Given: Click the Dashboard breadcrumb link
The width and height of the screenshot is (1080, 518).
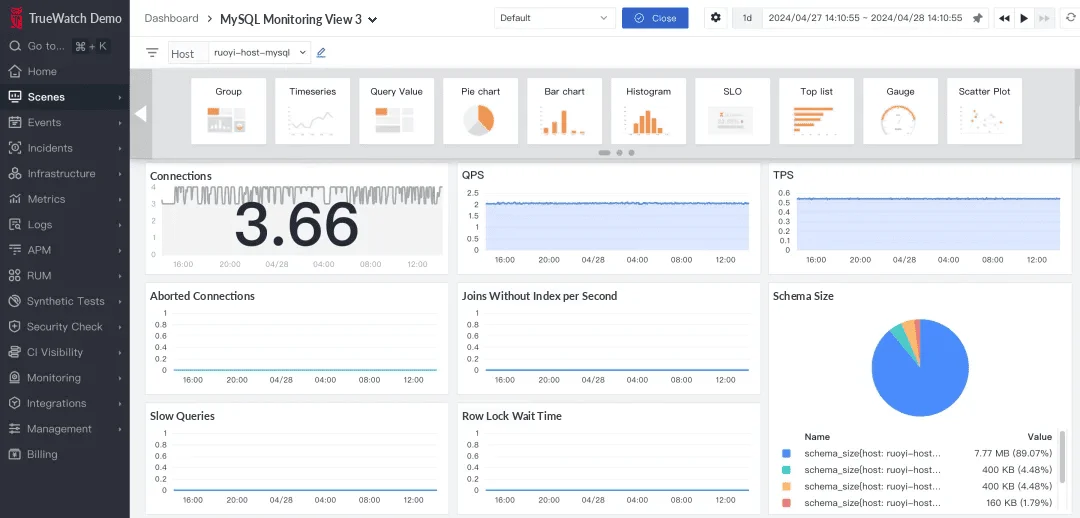Looking at the screenshot, I should [x=171, y=19].
